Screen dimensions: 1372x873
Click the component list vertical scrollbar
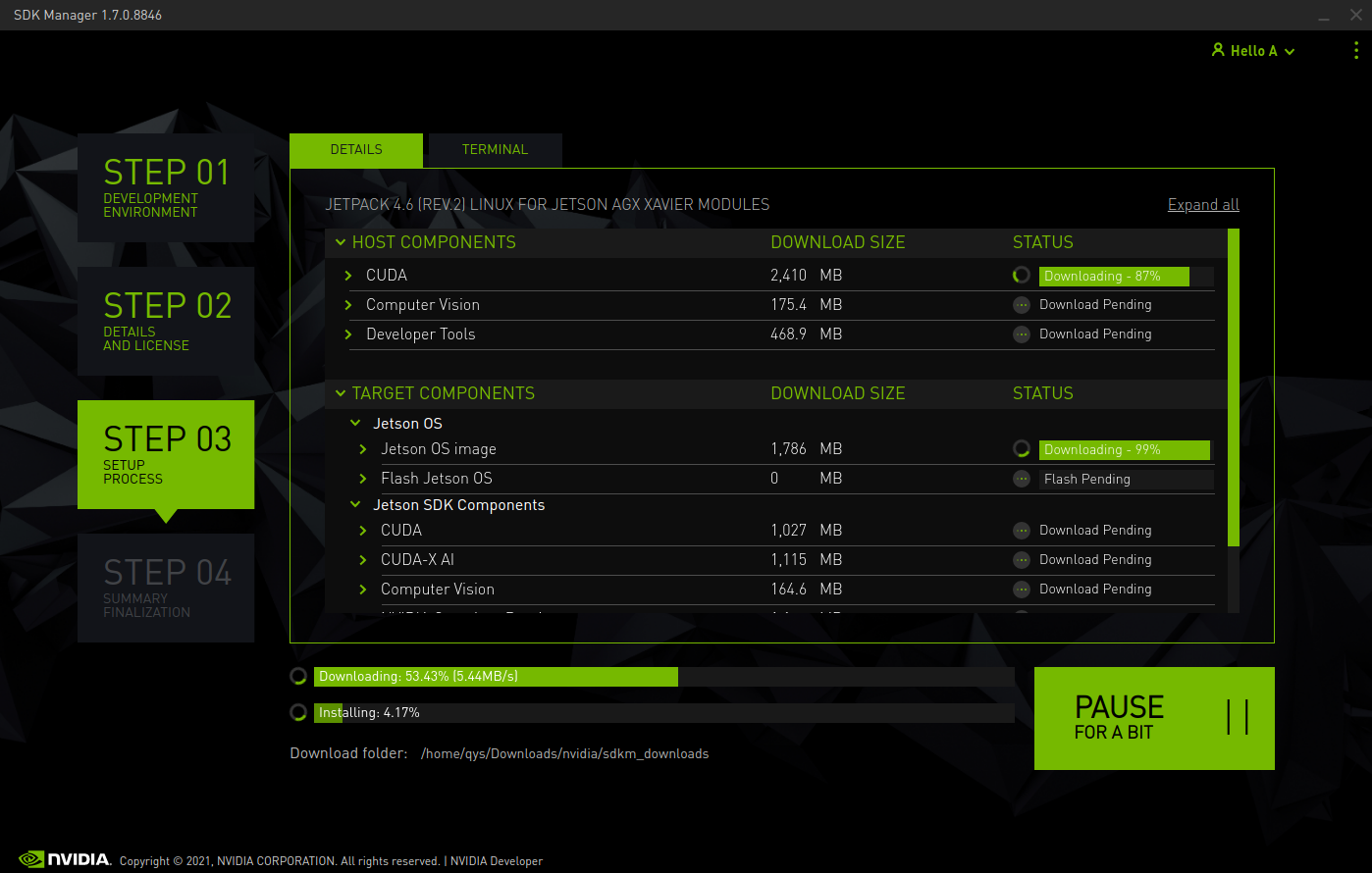coord(1234,387)
